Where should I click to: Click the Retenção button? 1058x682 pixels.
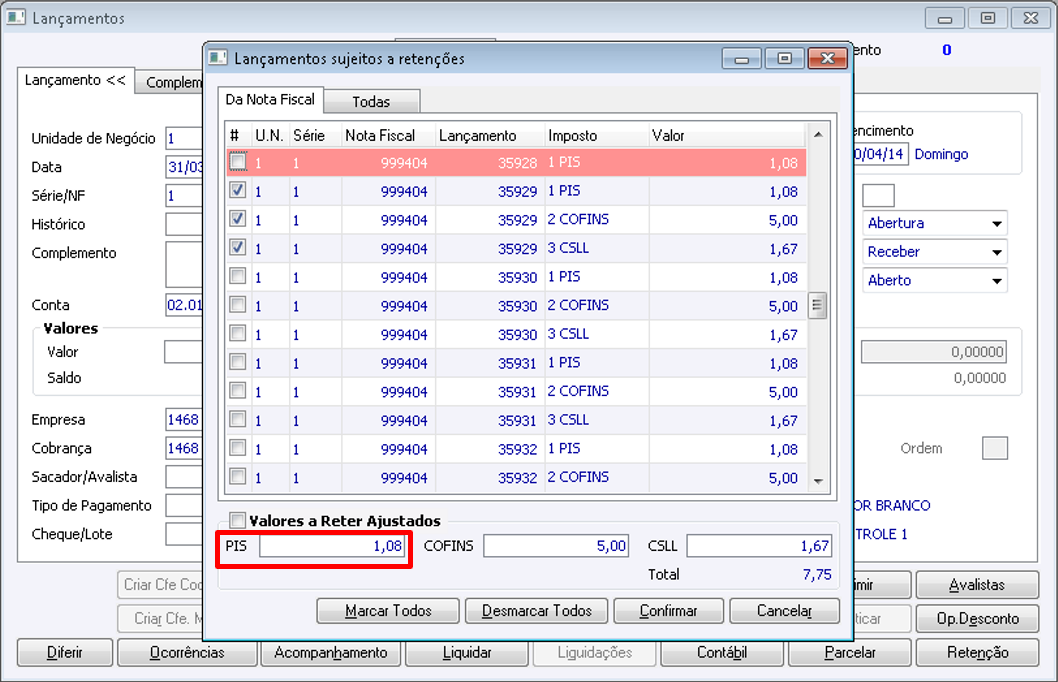coord(978,653)
